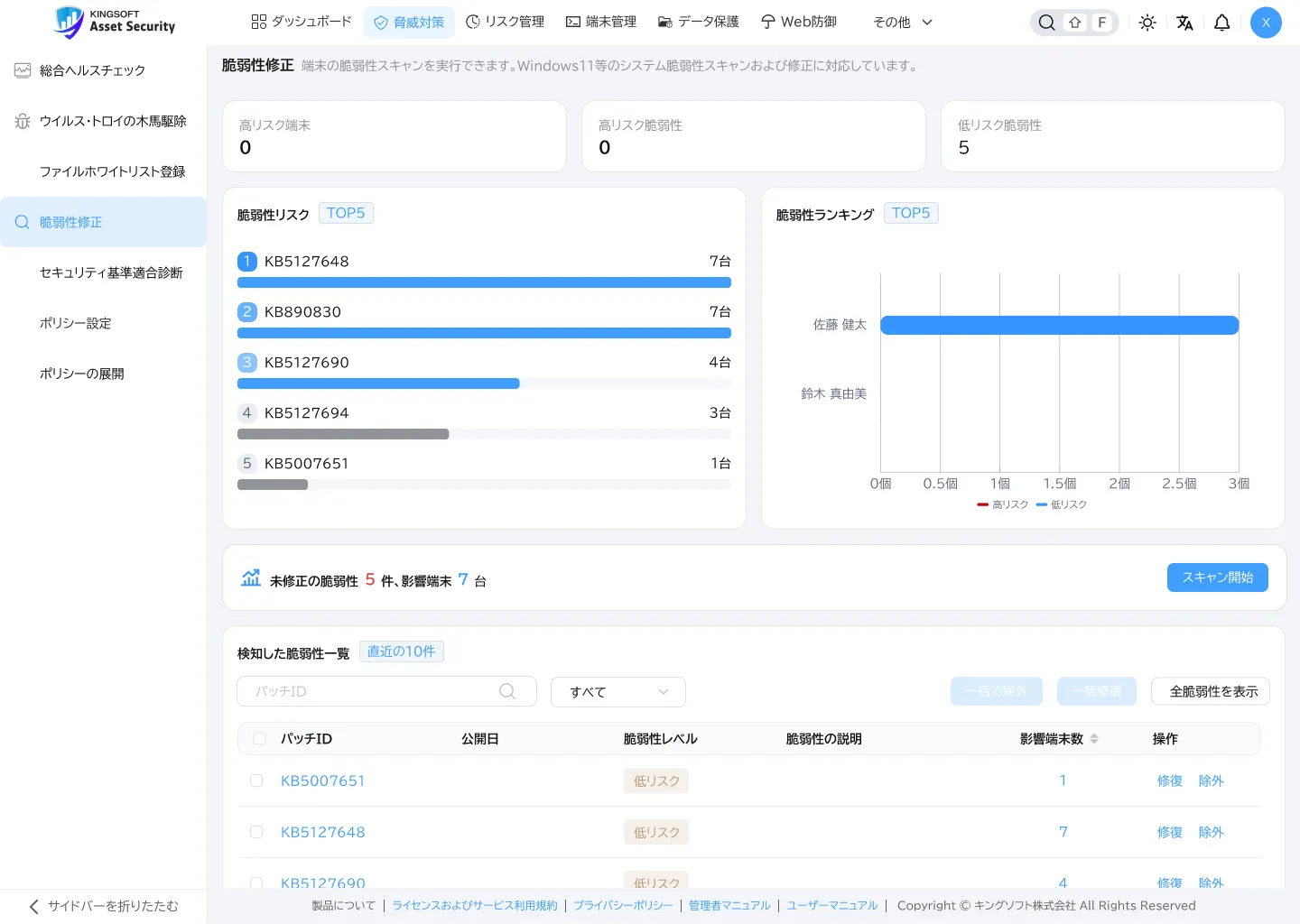Open the language translation icon

pos(1184,23)
